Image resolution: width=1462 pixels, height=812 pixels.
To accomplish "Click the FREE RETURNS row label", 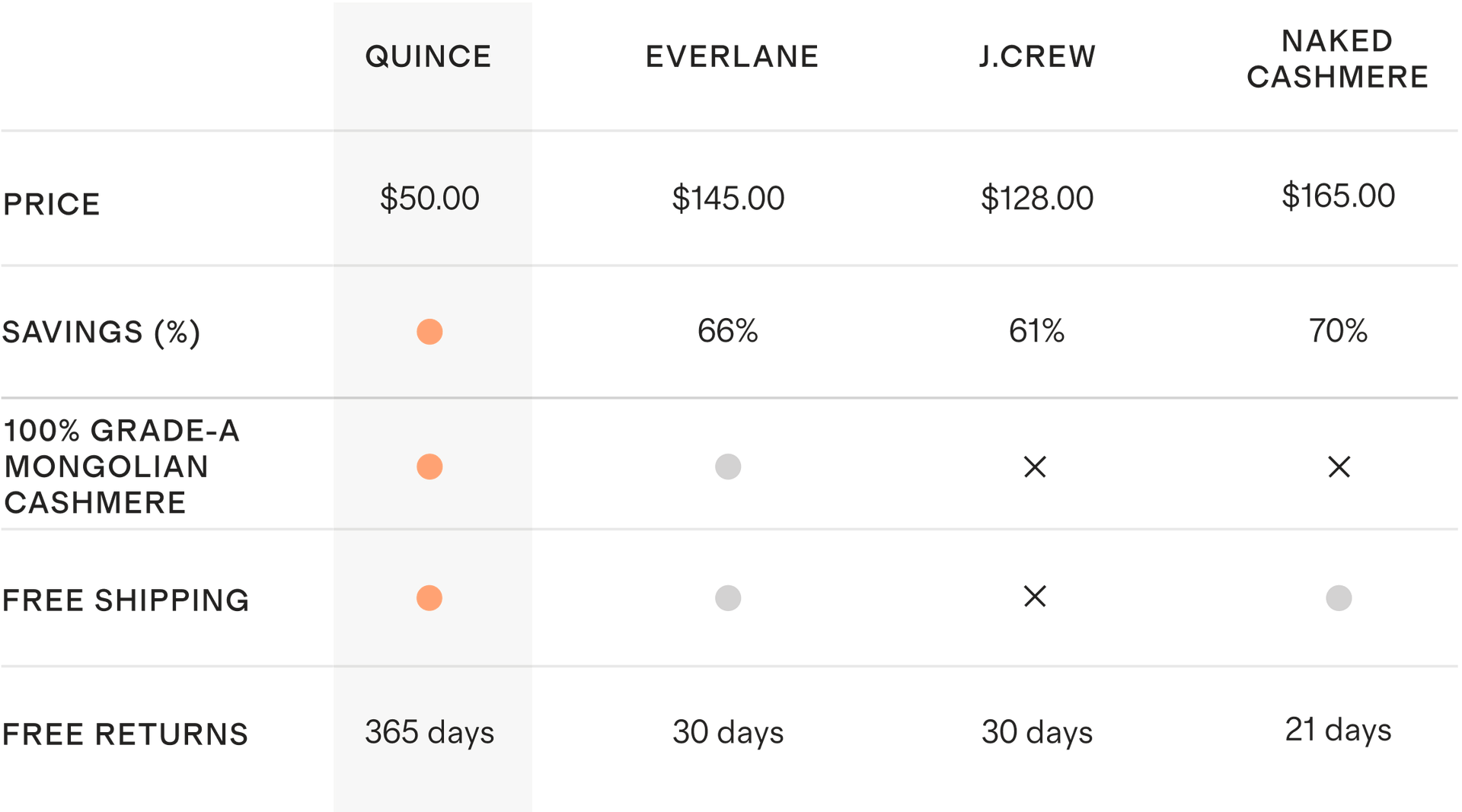I will (x=126, y=734).
